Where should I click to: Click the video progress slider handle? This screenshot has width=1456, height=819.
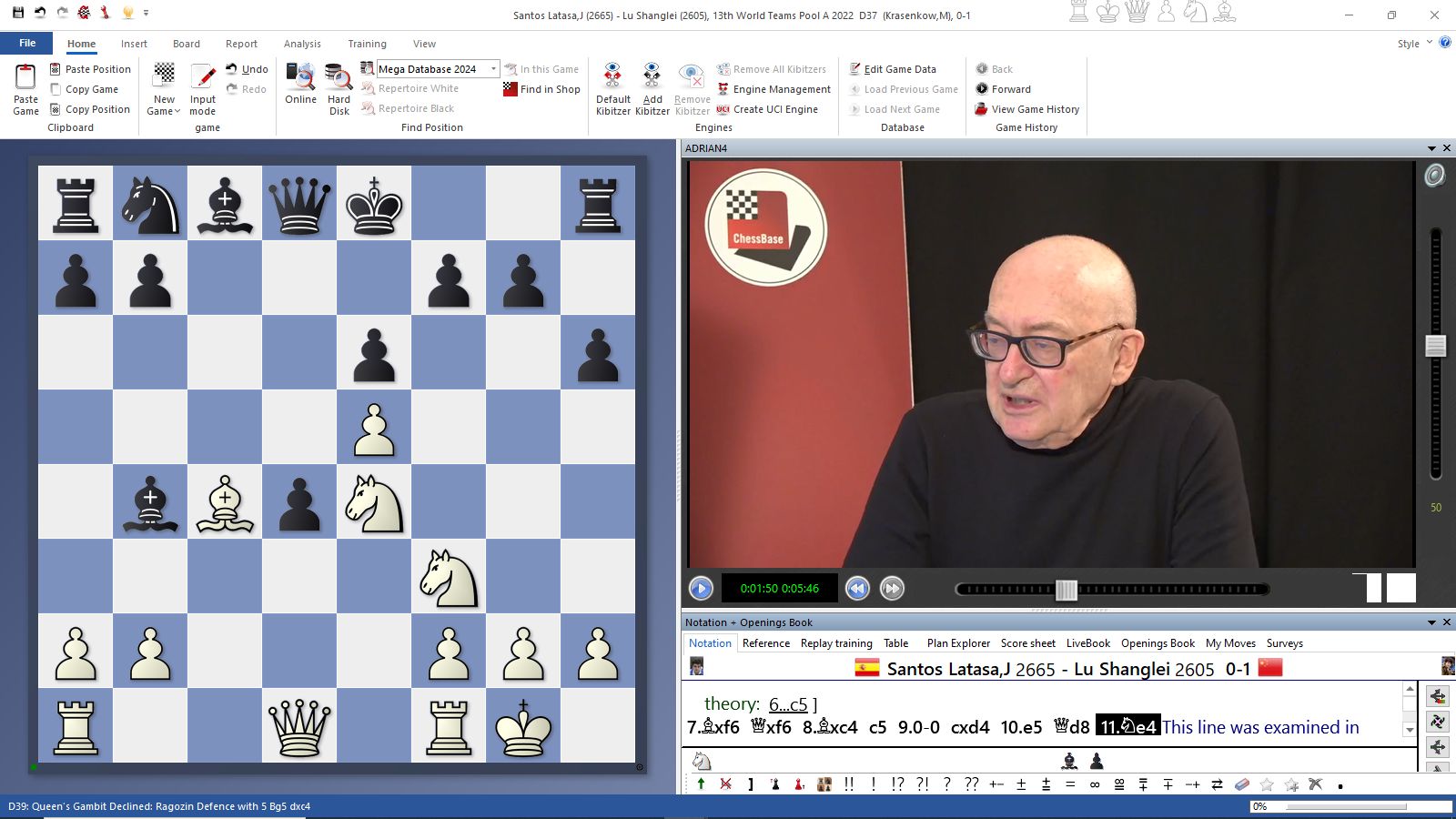1067,590
